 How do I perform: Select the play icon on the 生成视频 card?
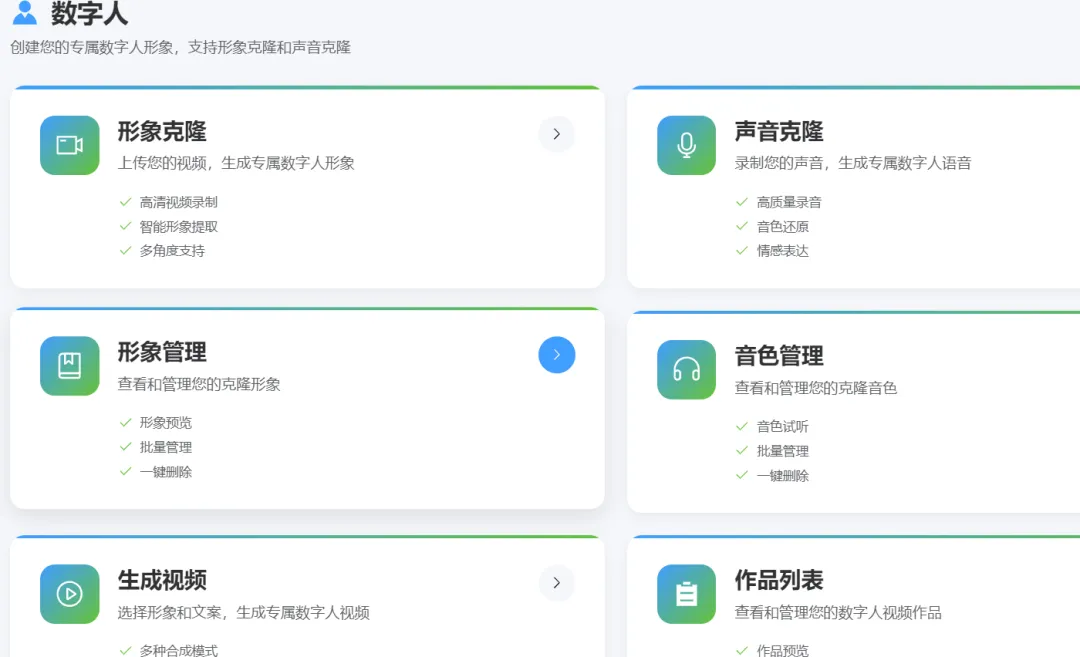(69, 593)
